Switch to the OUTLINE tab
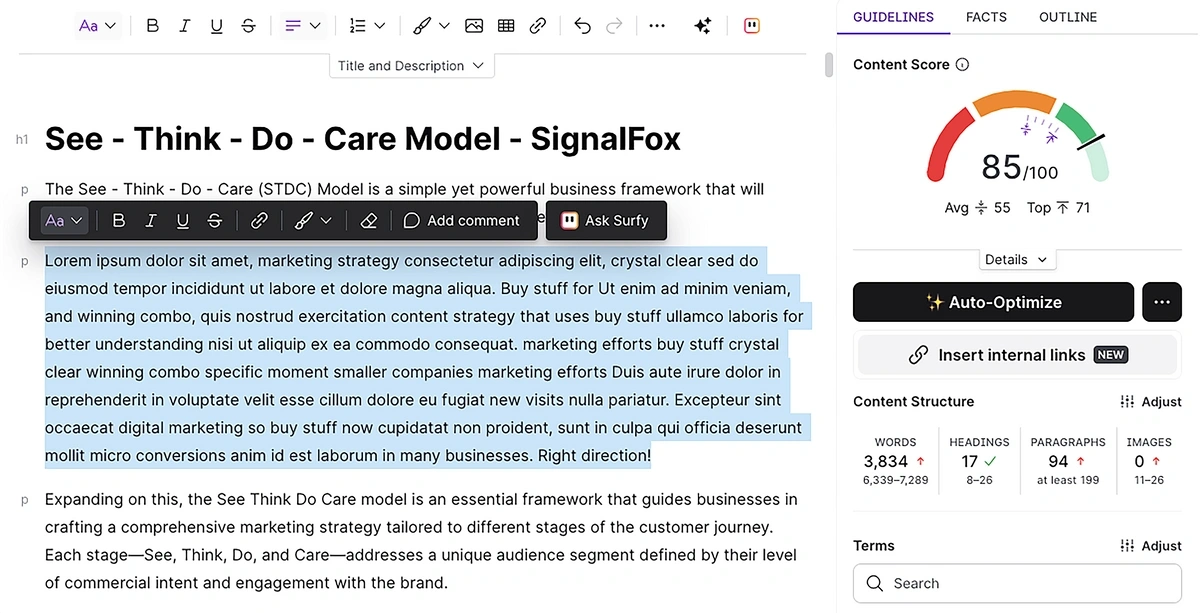Viewport: 1200px width, 613px height. [x=1068, y=17]
